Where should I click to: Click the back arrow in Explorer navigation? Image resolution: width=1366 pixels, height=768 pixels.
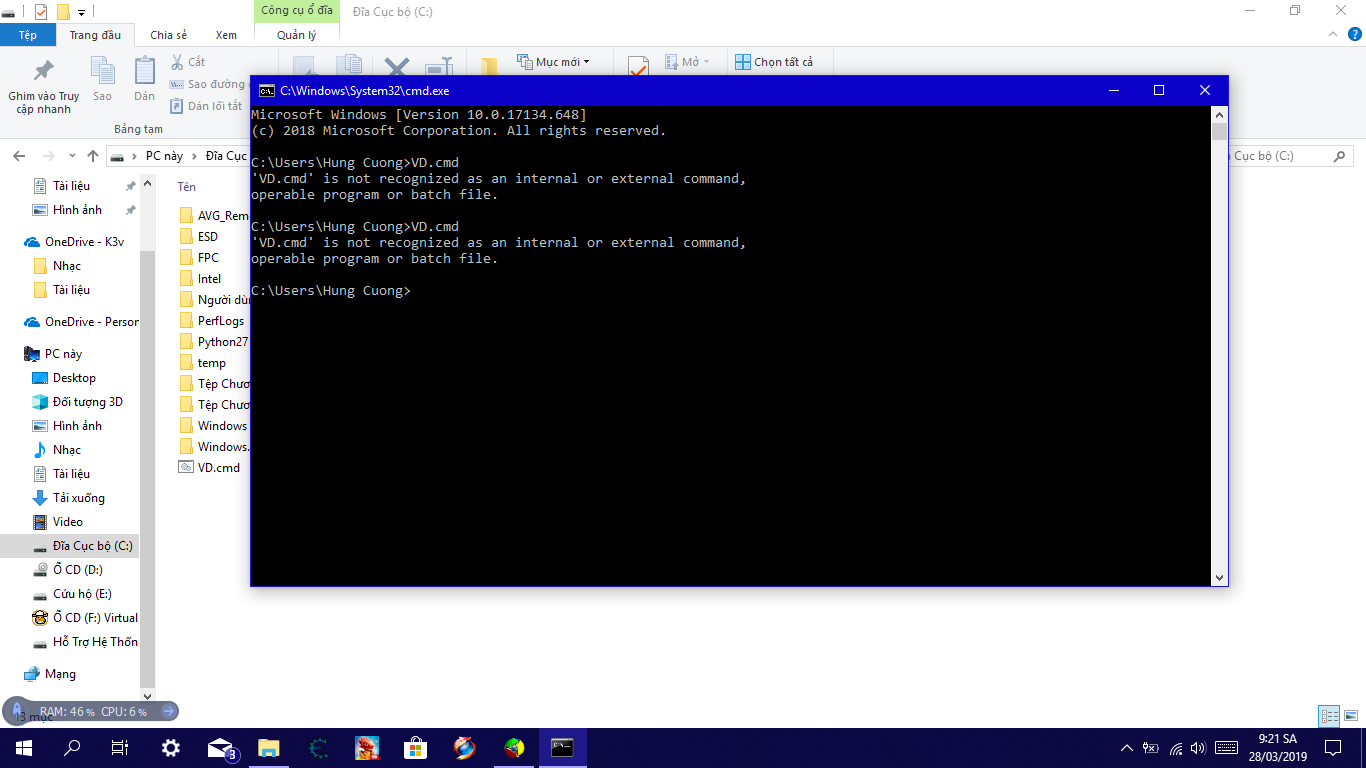coord(19,156)
